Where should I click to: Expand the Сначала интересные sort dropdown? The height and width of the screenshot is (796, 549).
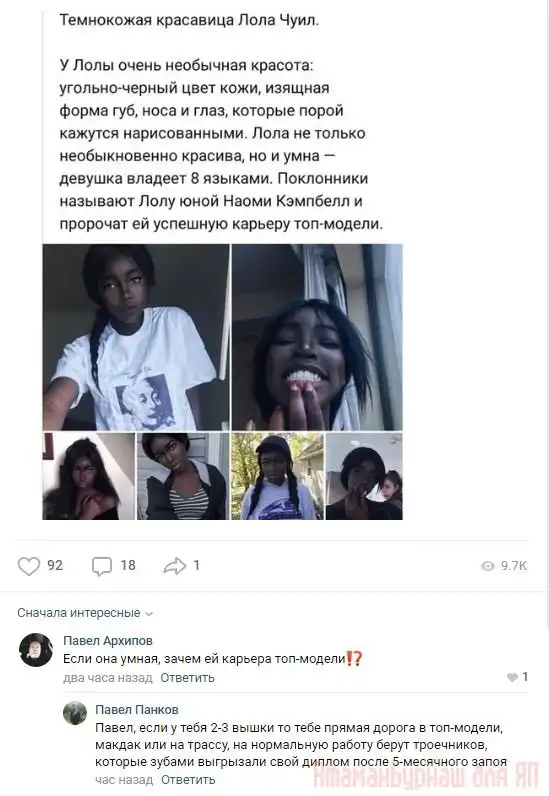[85, 613]
